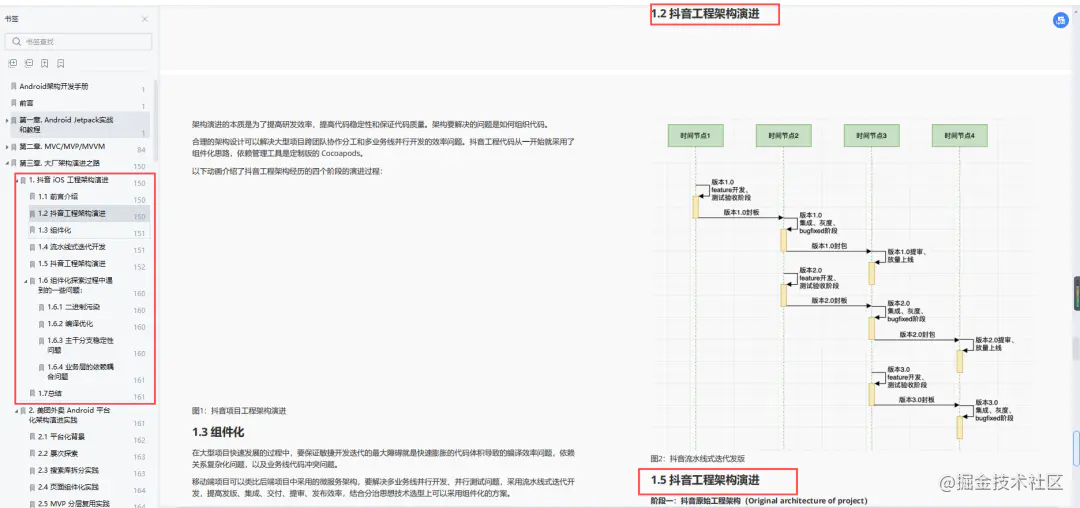Open 第二章. MVC/MVP/MVVM bookmark

(62, 147)
